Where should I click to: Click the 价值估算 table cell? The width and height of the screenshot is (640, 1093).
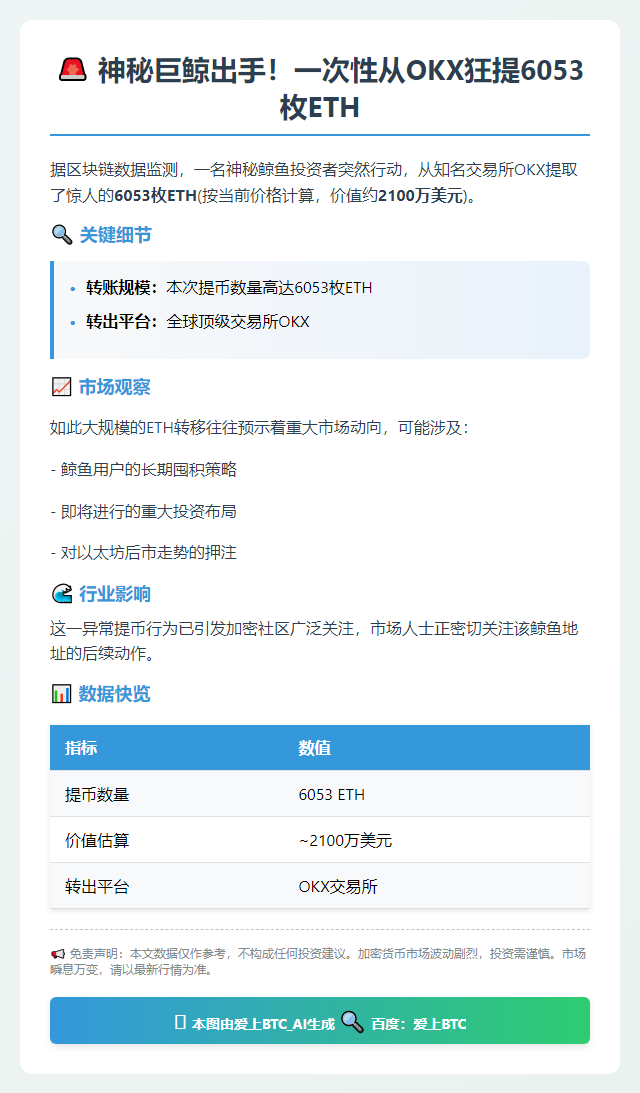click(97, 841)
